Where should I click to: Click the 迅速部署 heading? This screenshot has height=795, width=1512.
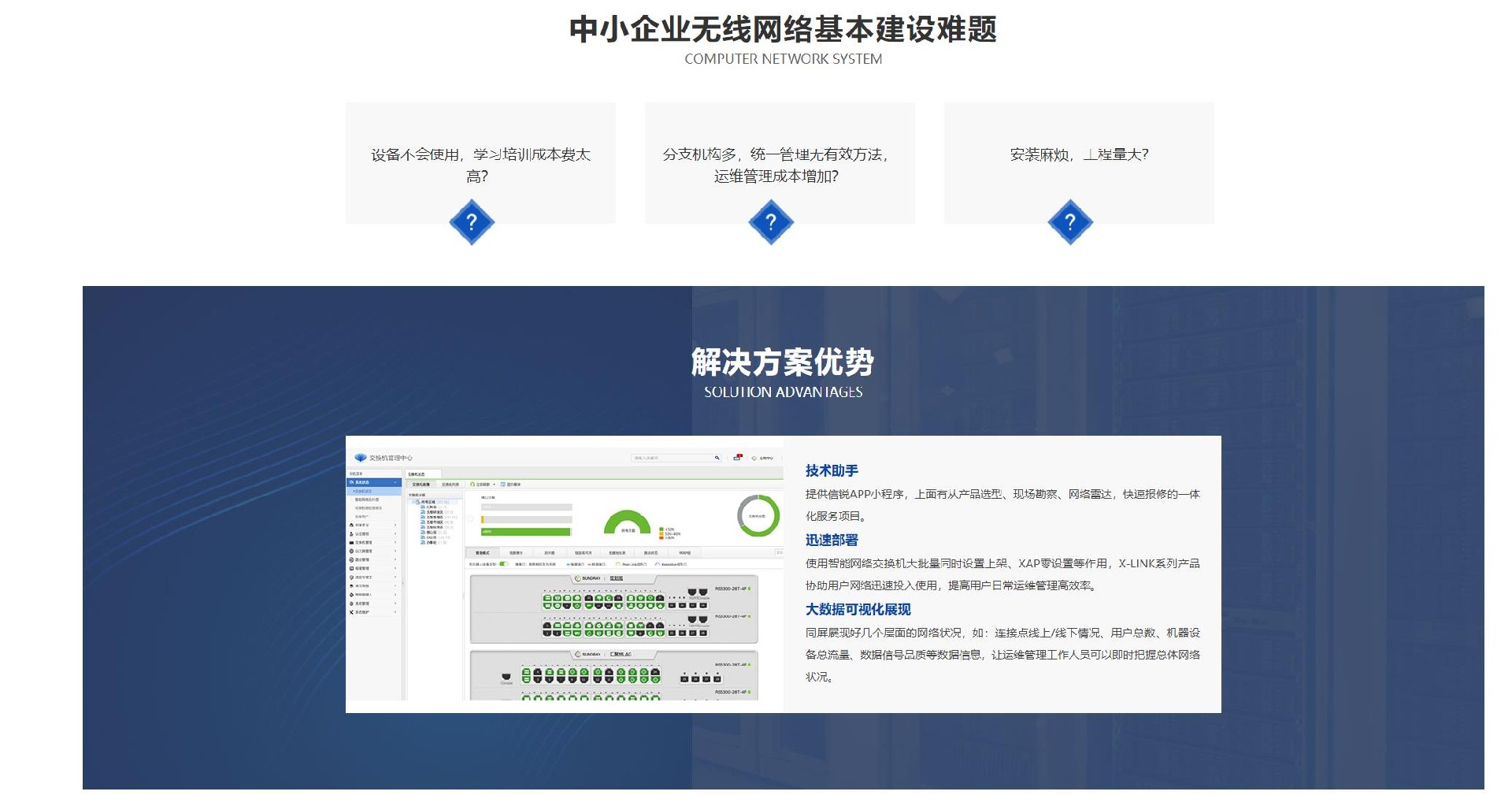click(x=832, y=540)
